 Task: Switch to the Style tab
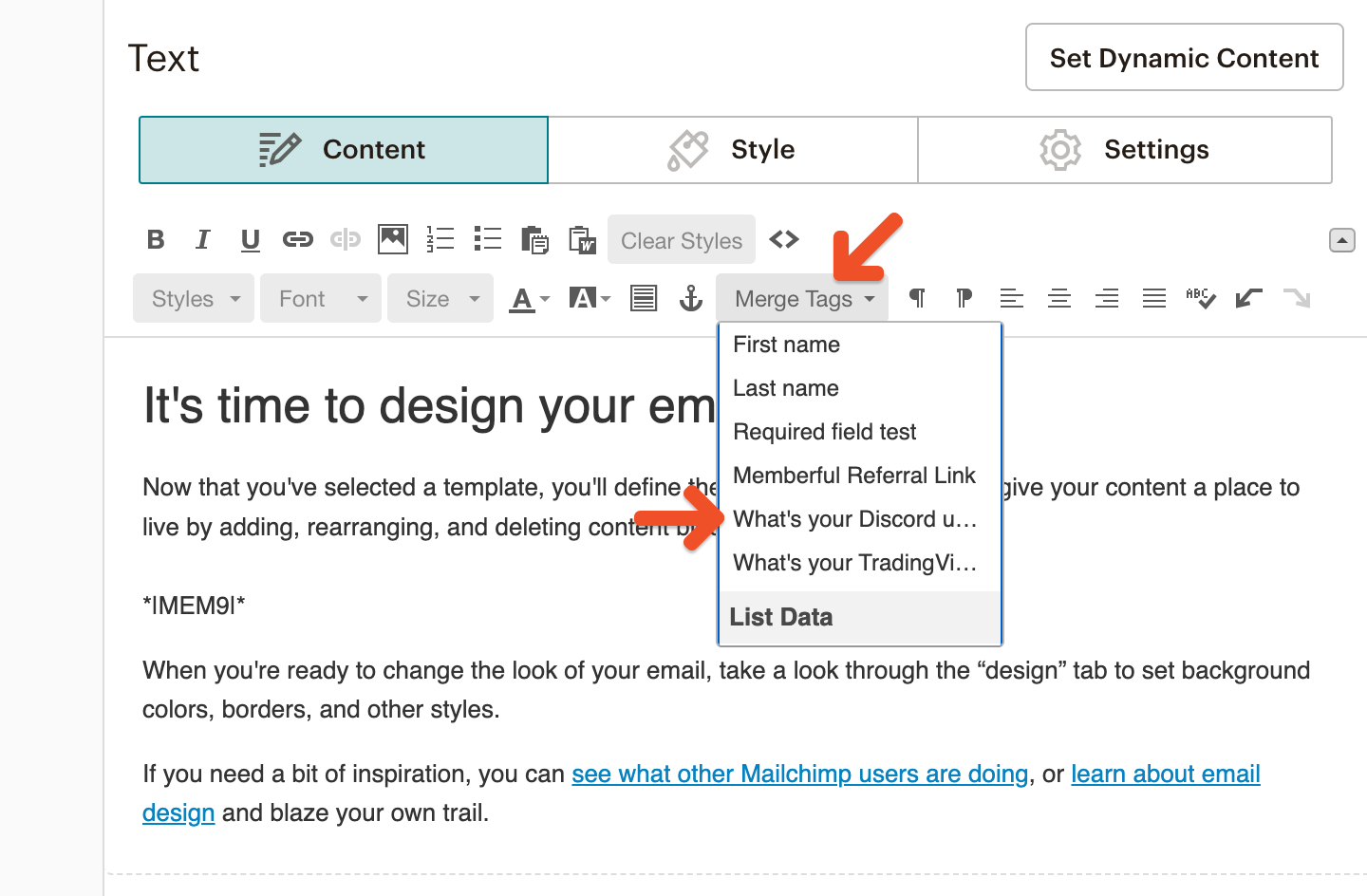732,149
